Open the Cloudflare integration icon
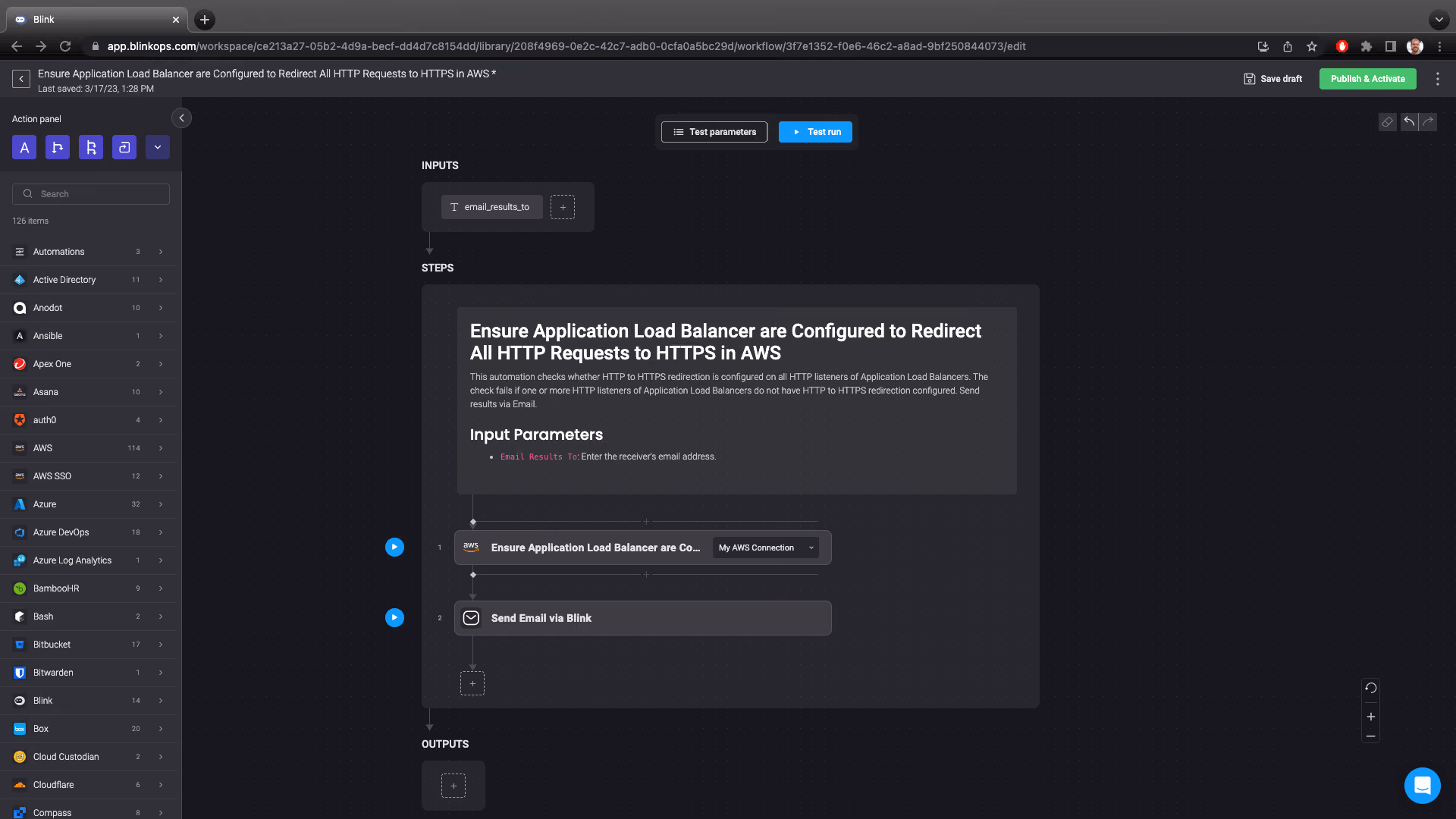Screen dimensions: 1456x819 [20, 785]
